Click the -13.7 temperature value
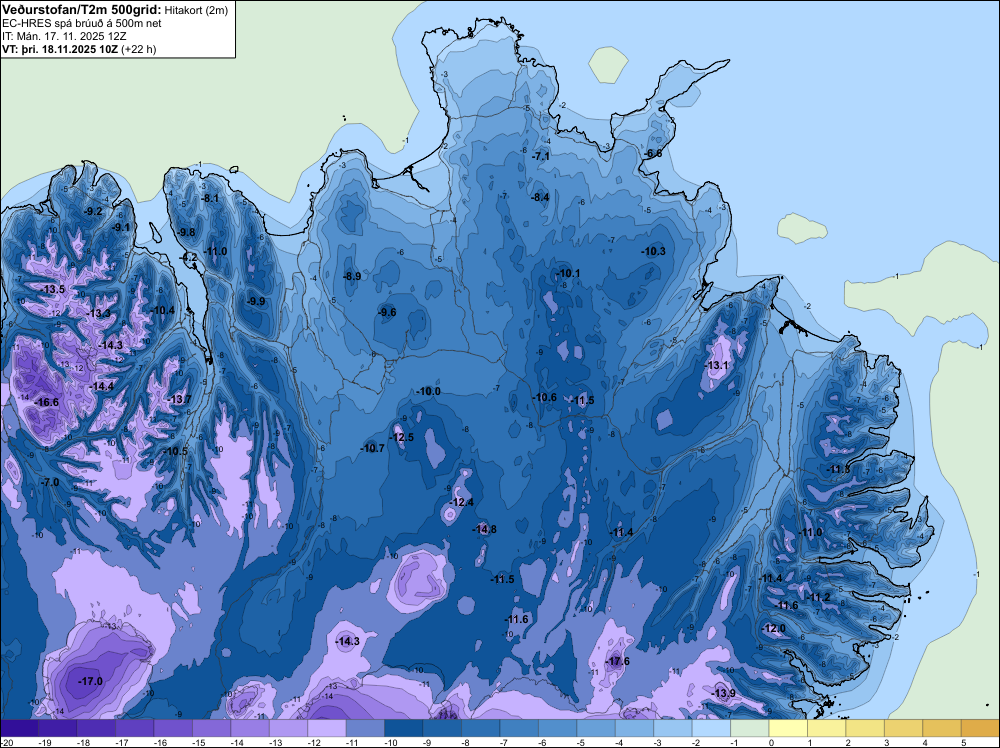The height and width of the screenshot is (748, 1000). 180,399
